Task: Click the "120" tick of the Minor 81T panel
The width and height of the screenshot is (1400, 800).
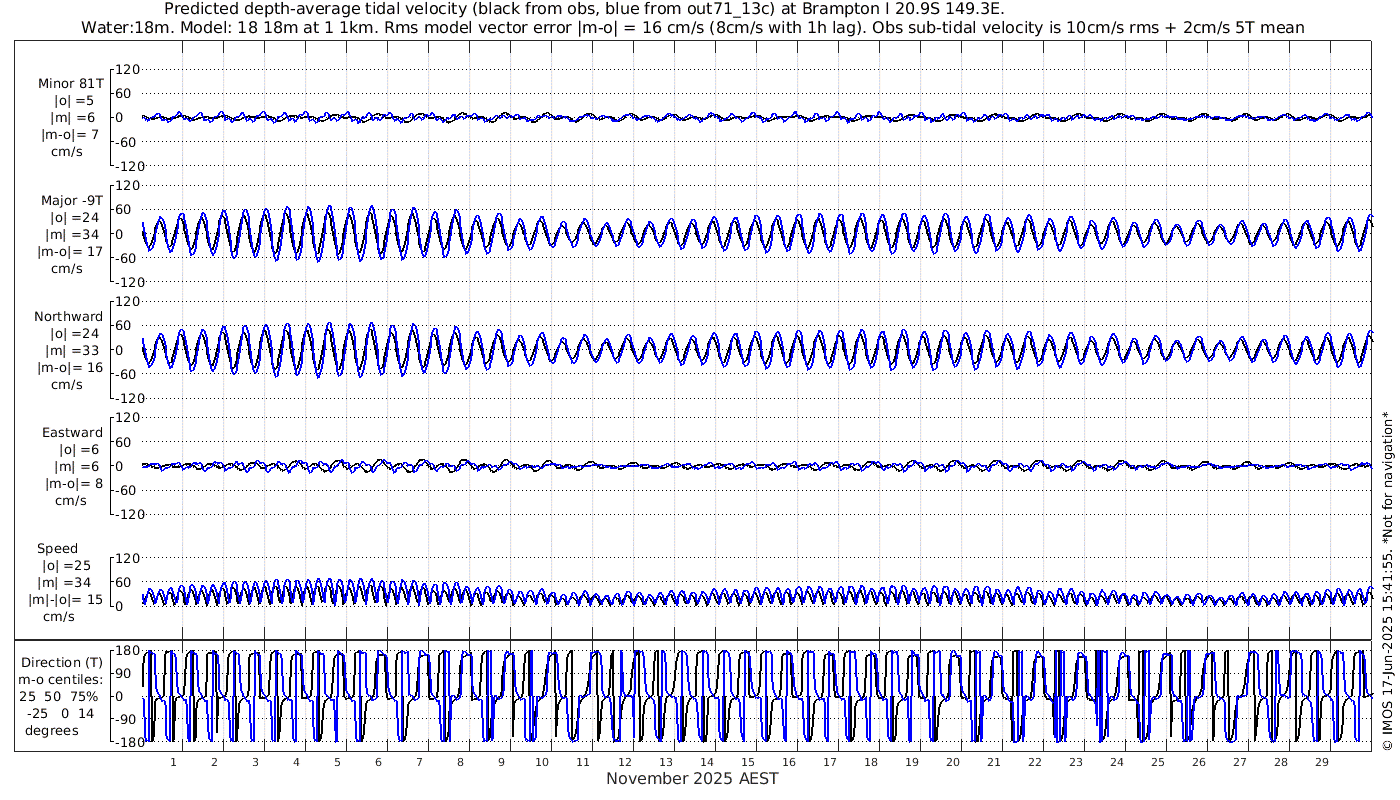Action: click(128, 69)
